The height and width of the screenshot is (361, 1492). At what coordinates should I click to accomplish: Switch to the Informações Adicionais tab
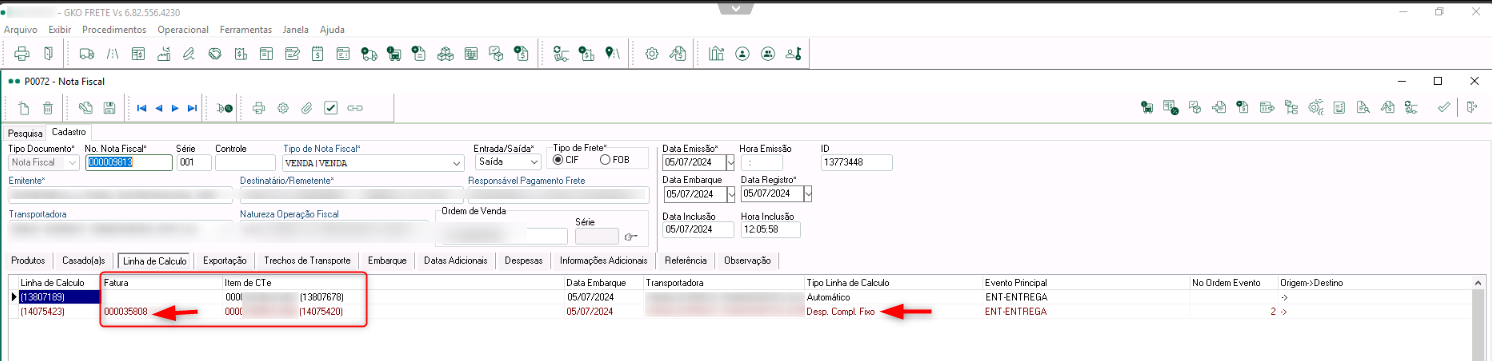click(x=604, y=260)
